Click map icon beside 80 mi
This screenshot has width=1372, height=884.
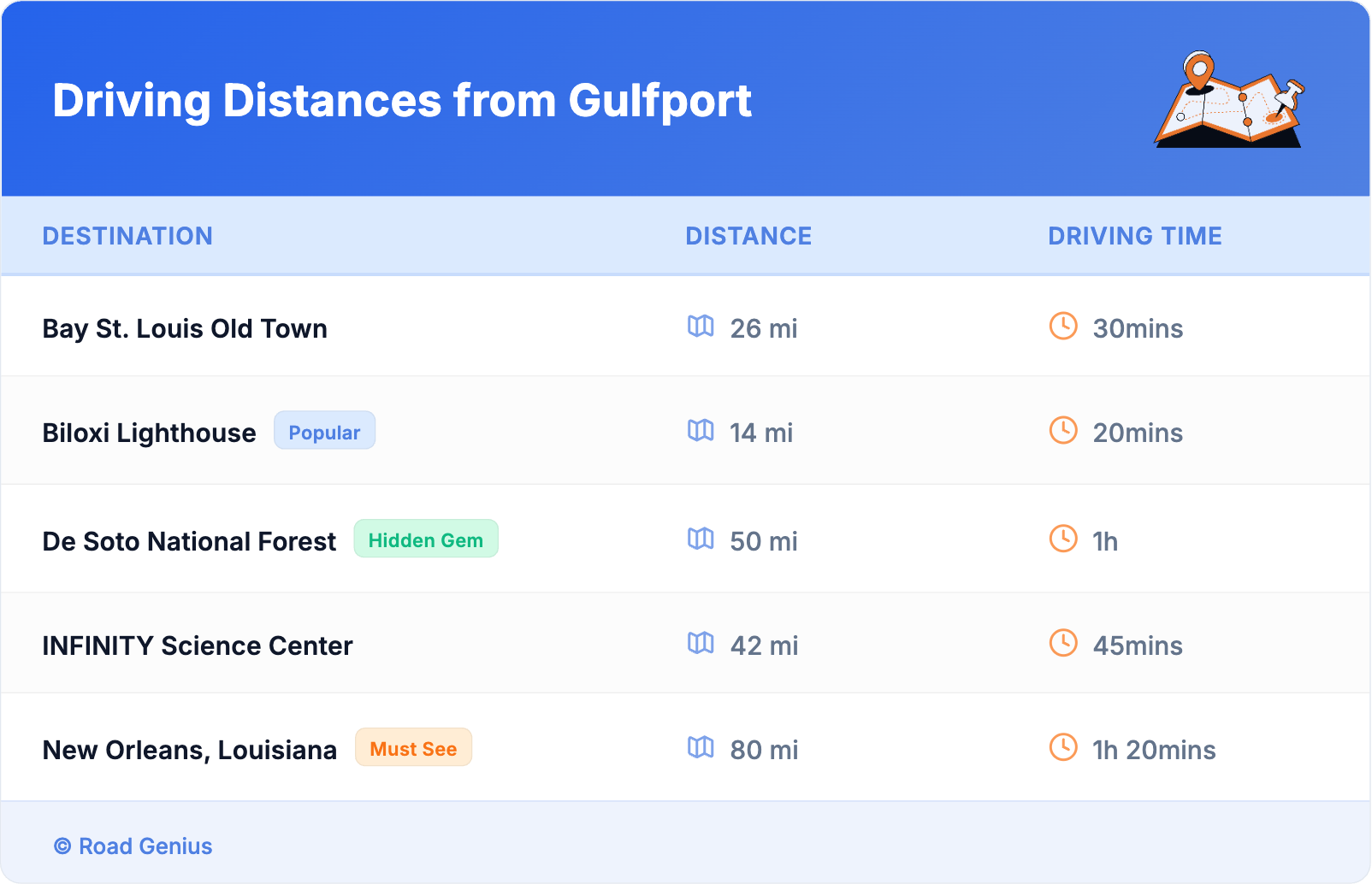pyautogui.click(x=701, y=747)
